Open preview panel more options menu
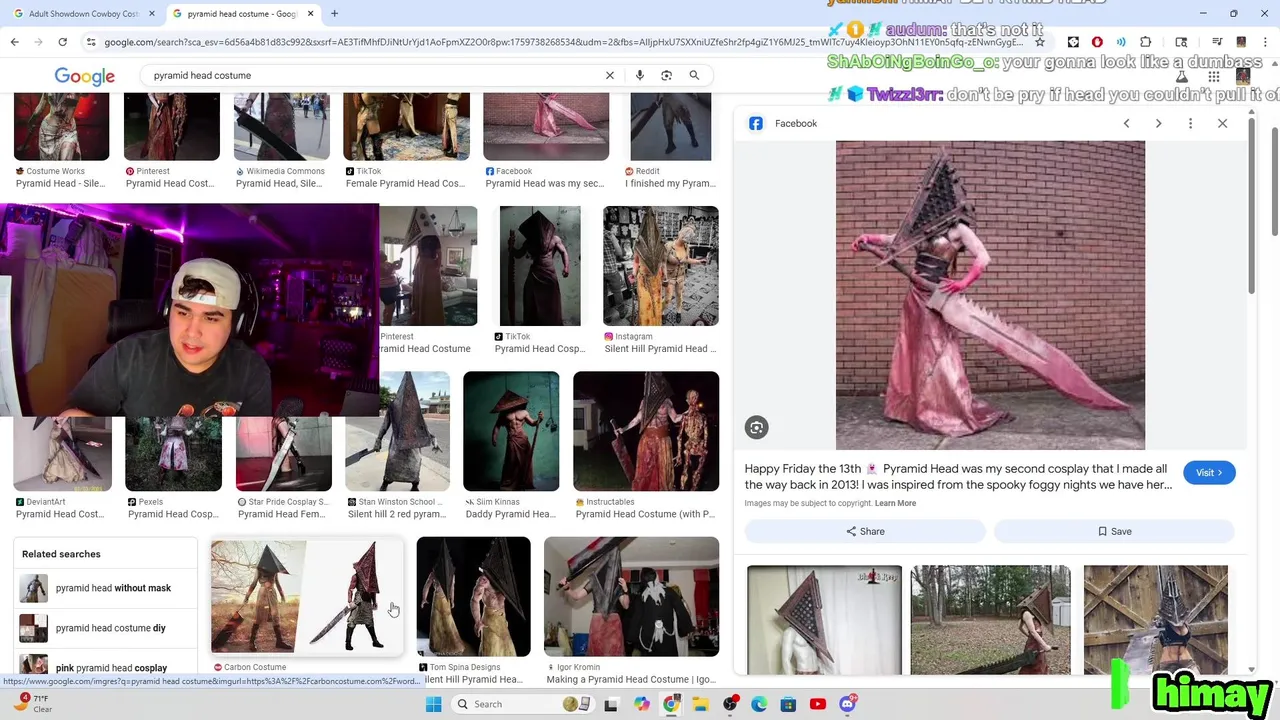This screenshot has height=720, width=1280. [x=1190, y=123]
